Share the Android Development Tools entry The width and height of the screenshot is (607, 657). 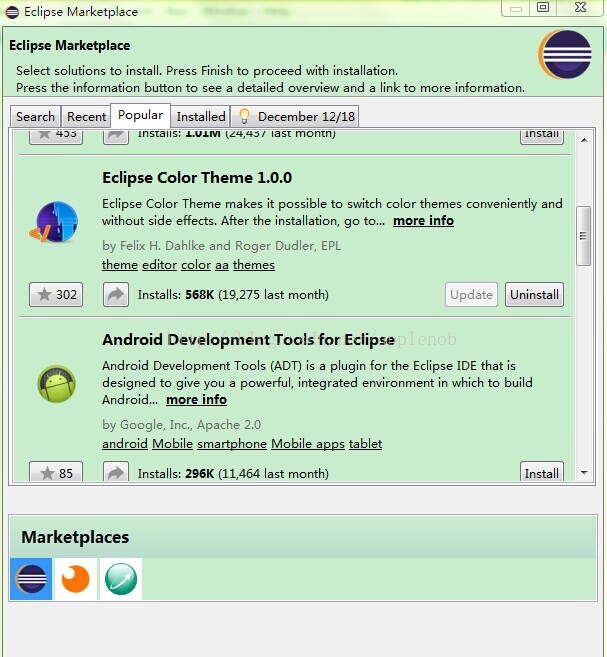(116, 472)
